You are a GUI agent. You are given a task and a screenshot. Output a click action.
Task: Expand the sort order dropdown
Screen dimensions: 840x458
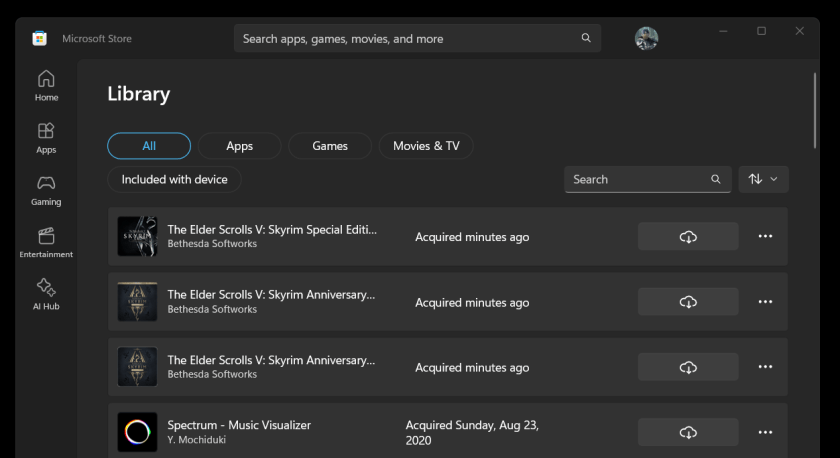tap(763, 179)
